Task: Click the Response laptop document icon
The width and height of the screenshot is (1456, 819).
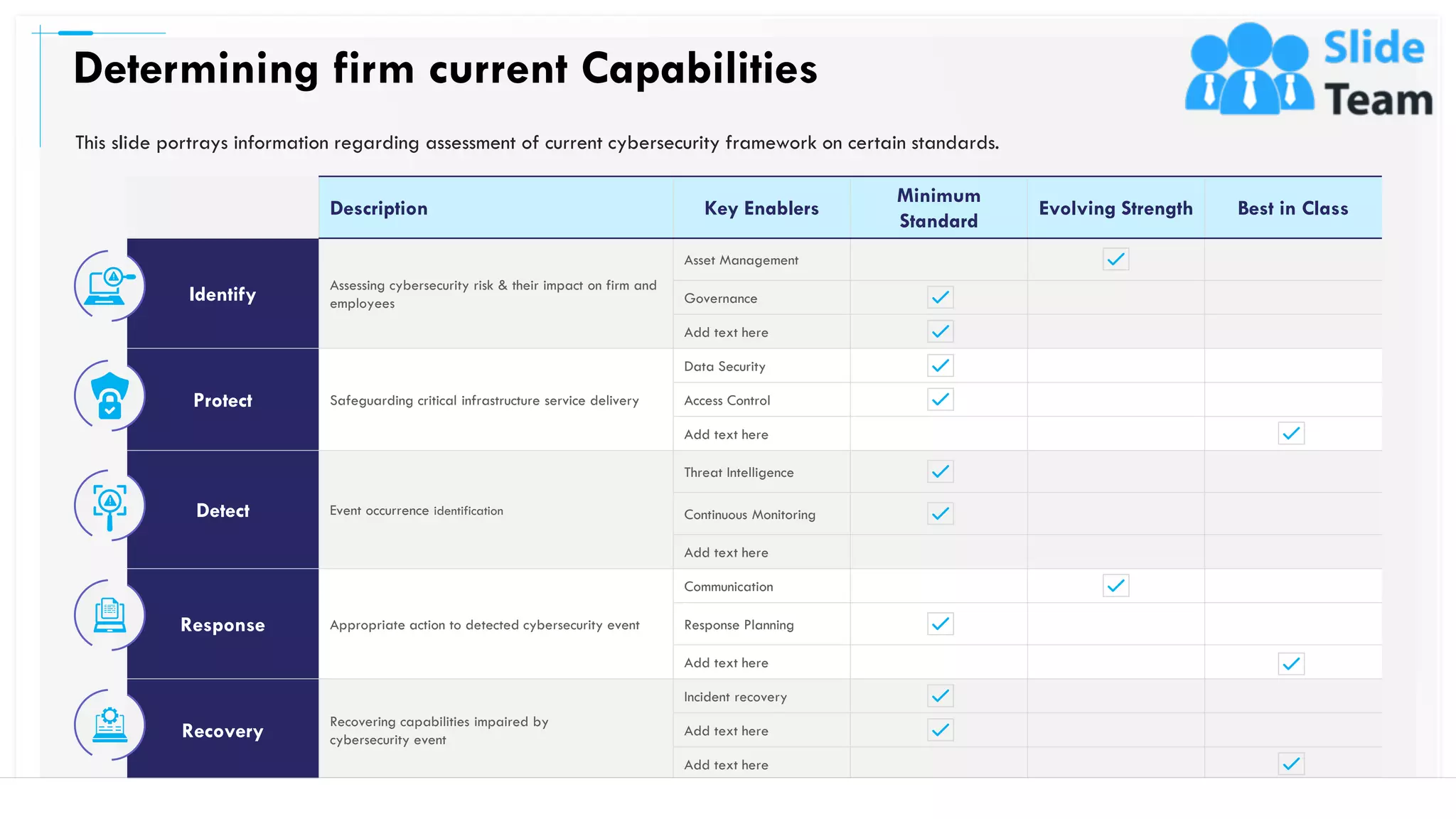Action: 109,616
